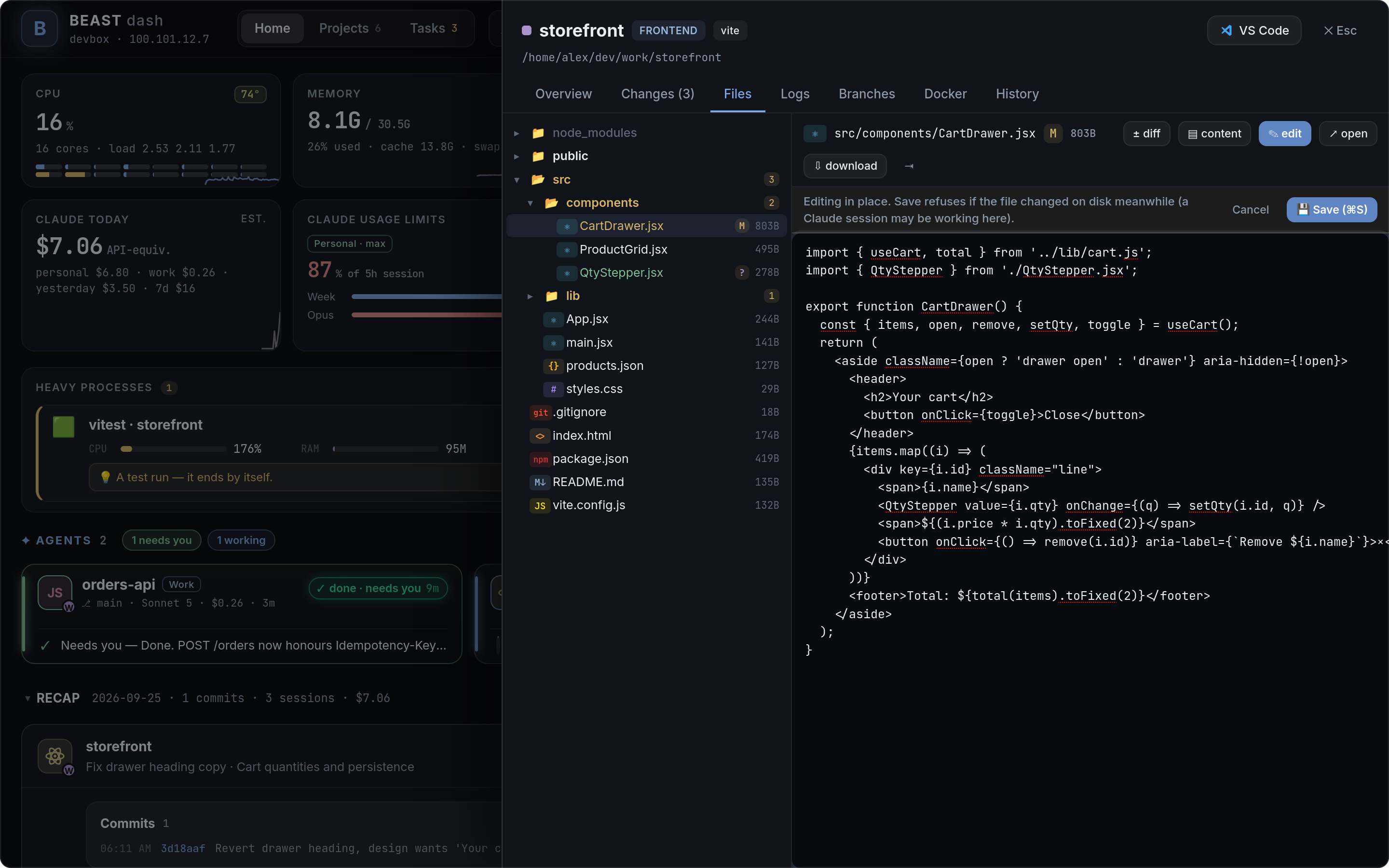Switch to the diff view
The width and height of the screenshot is (1389, 868).
(1146, 134)
